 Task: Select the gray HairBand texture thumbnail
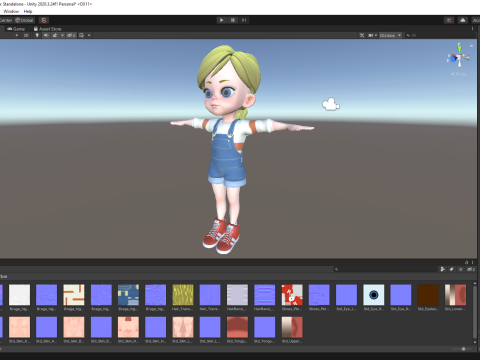pos(237,295)
